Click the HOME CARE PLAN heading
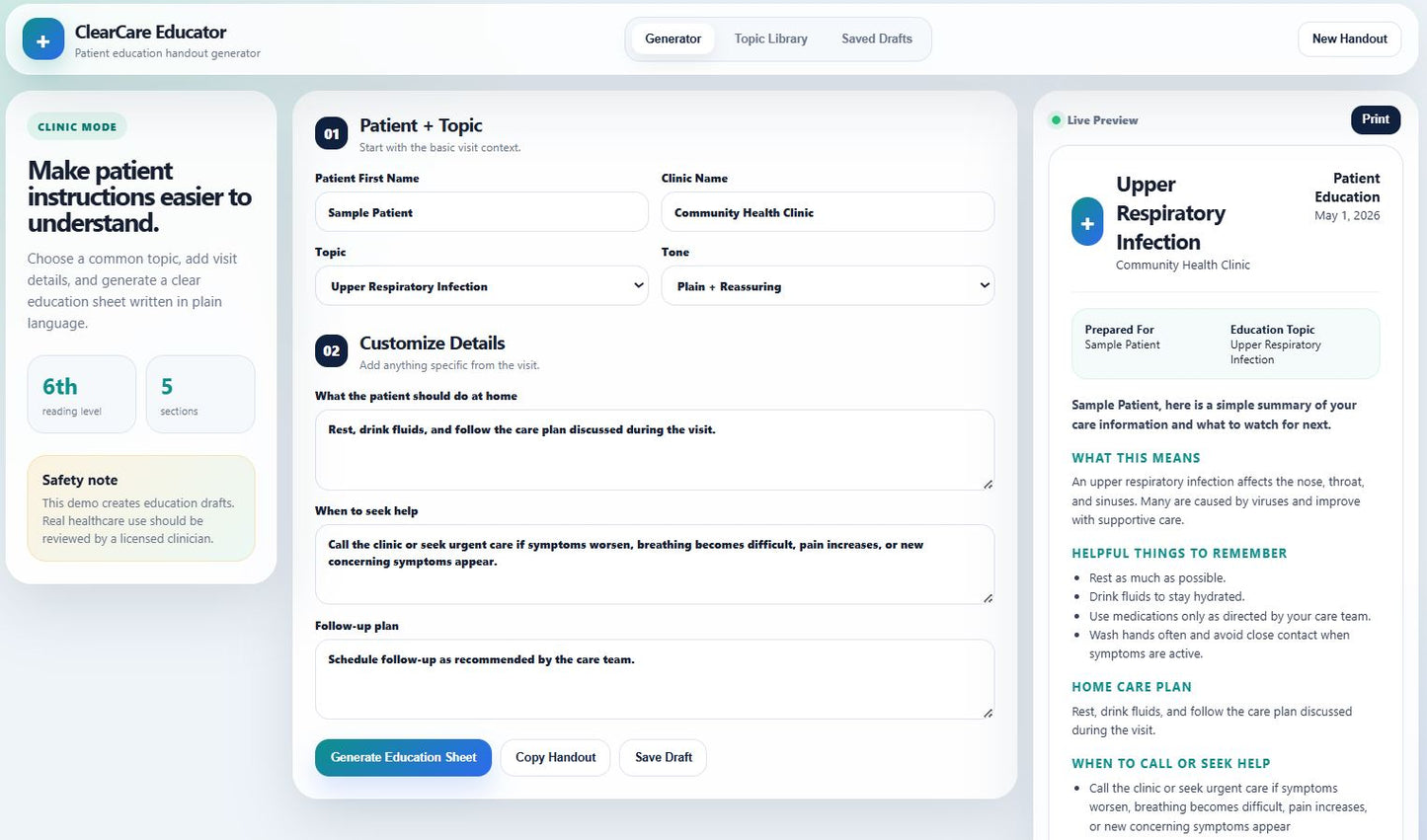The image size is (1427, 840). click(1132, 687)
